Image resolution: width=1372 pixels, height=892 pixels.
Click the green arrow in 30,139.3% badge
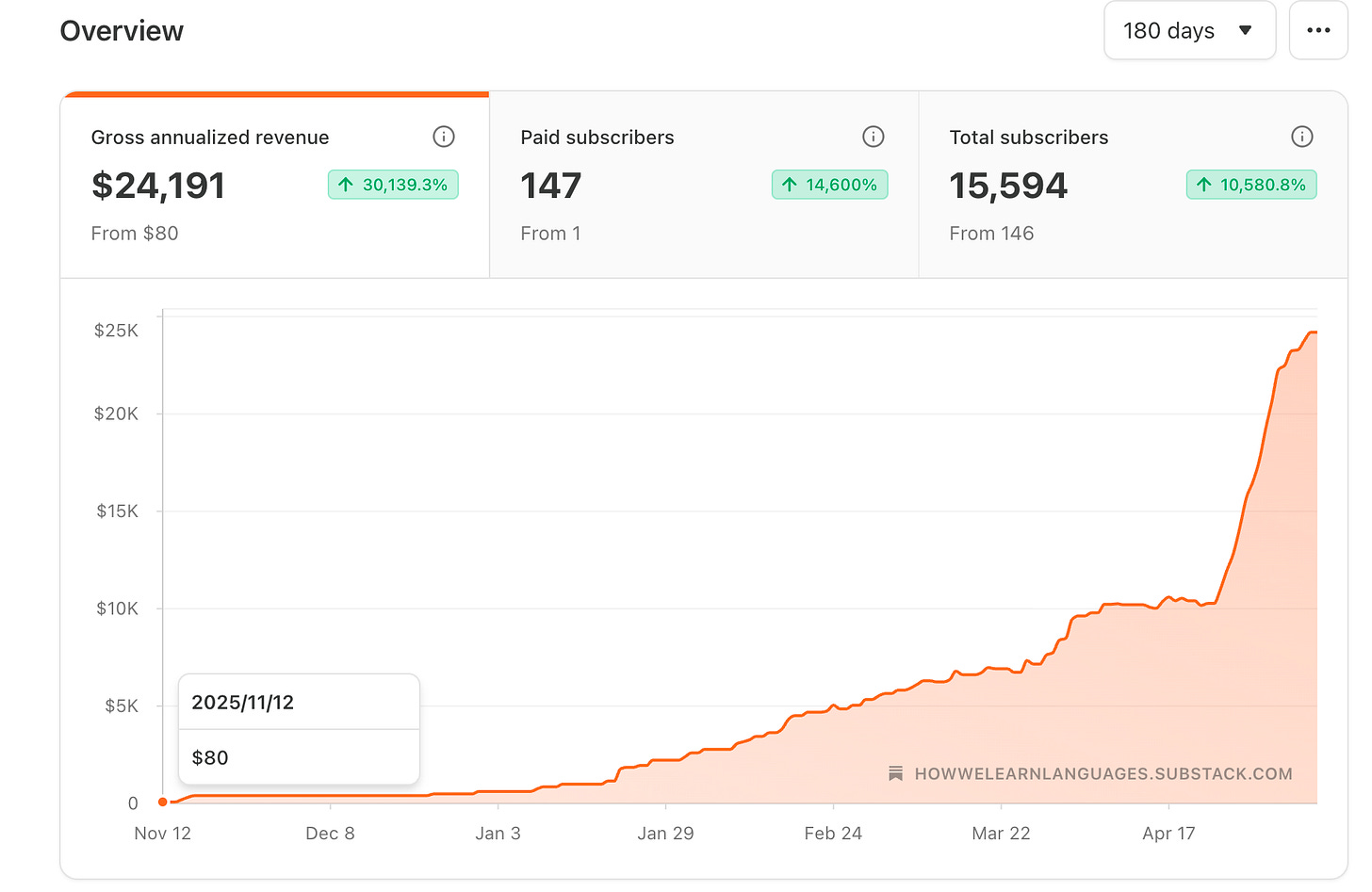tap(346, 185)
